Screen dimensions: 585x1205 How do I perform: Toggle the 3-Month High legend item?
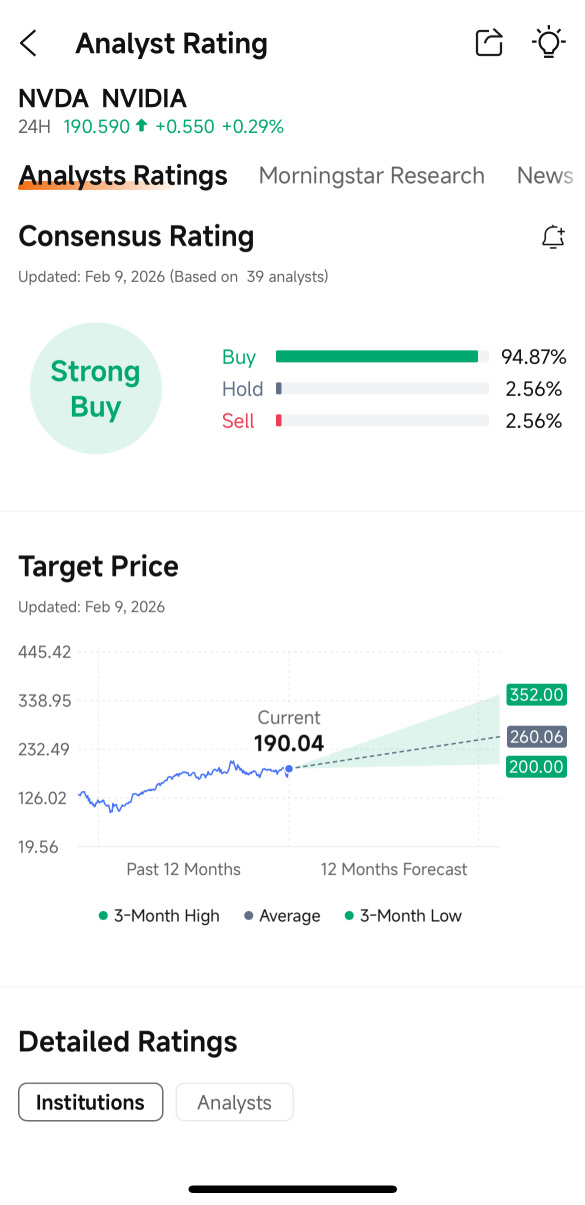pyautogui.click(x=160, y=915)
